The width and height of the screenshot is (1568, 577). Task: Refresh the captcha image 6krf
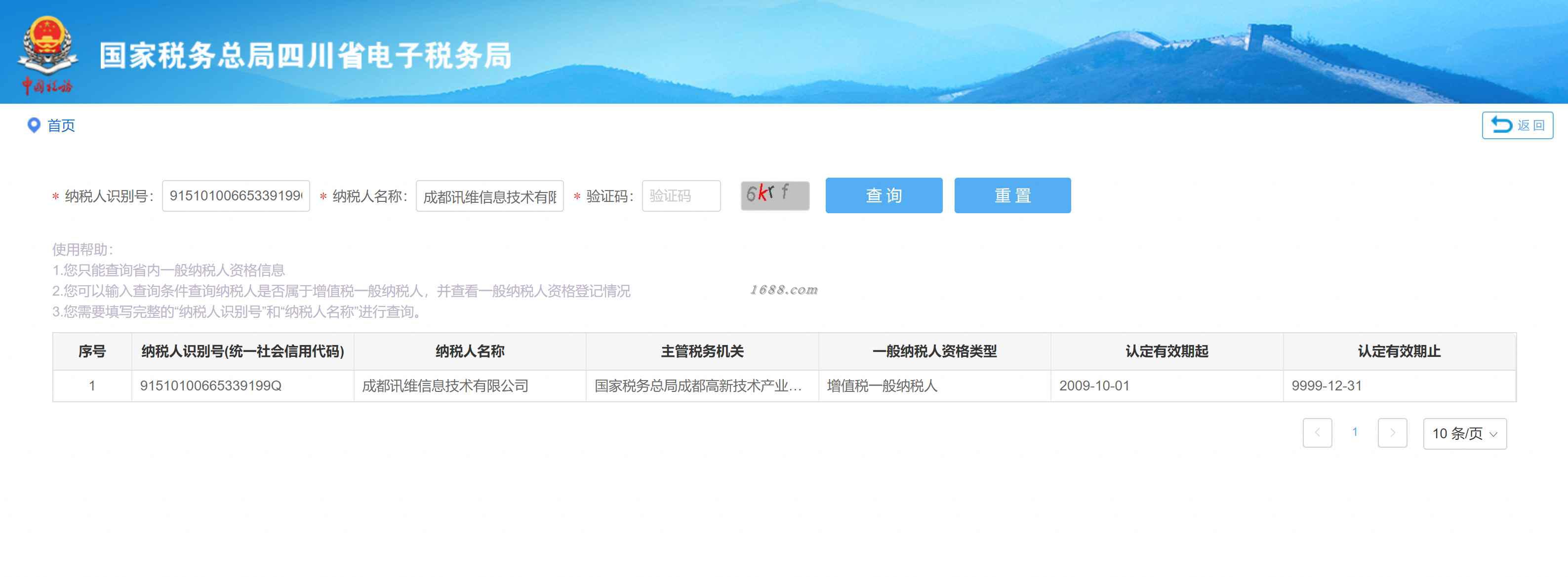(774, 195)
